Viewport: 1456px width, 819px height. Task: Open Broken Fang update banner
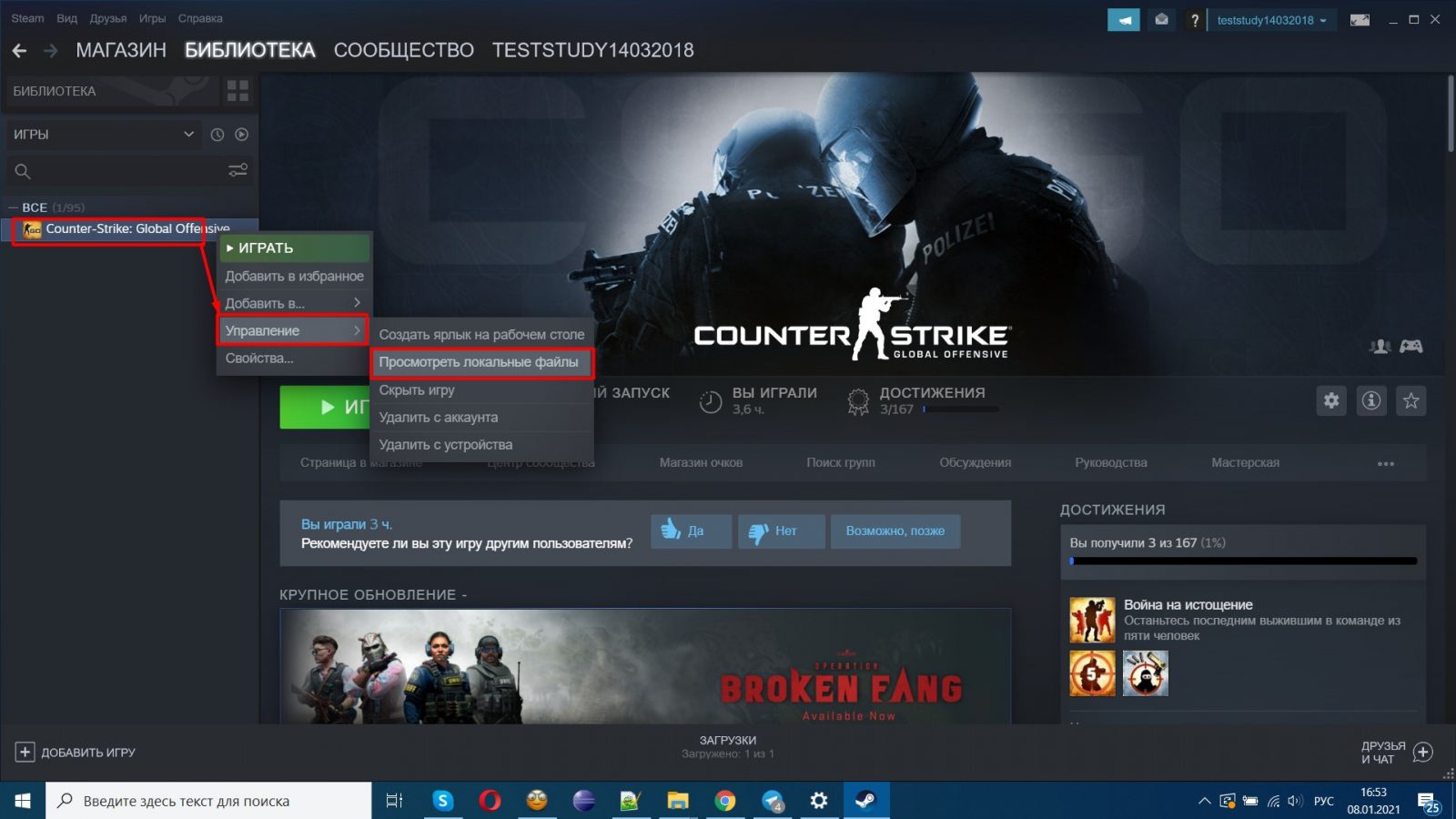click(x=645, y=666)
